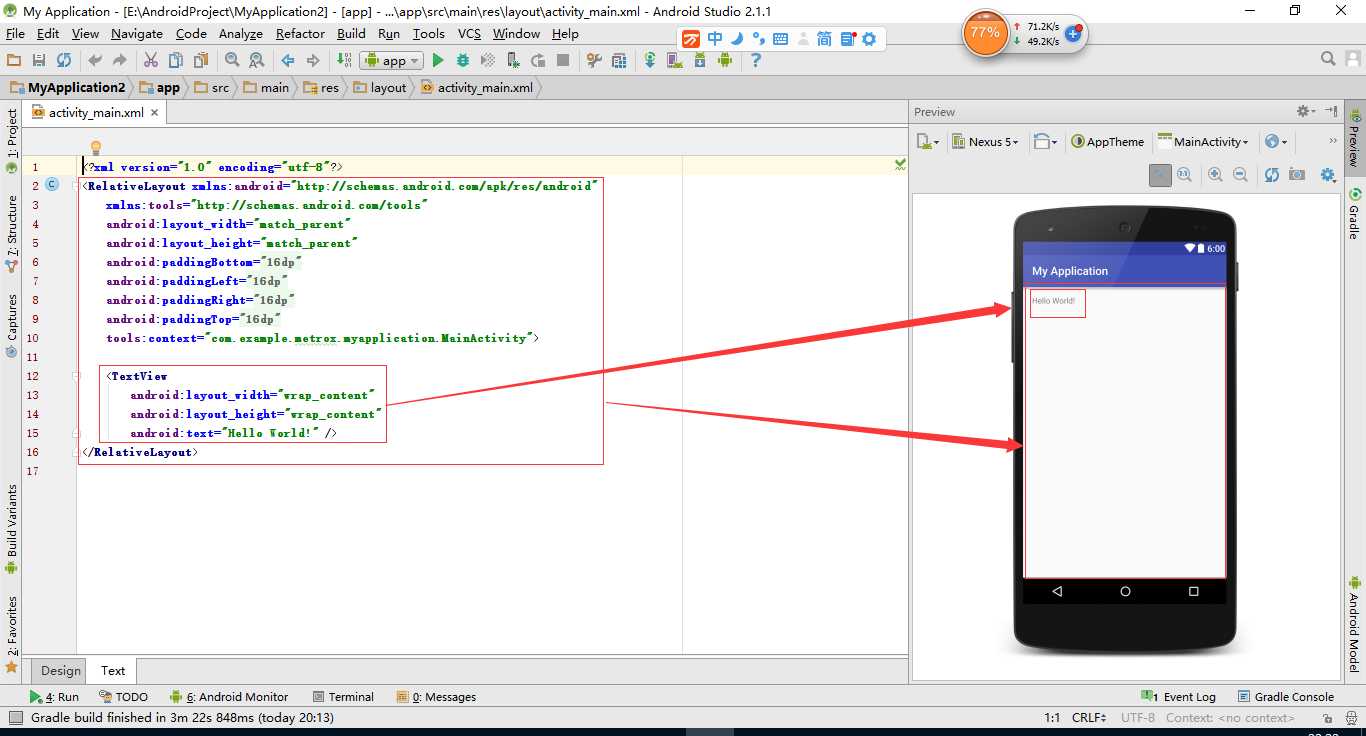Navigate Forward with the right arrow icon
The width and height of the screenshot is (1366, 736).
point(313,61)
